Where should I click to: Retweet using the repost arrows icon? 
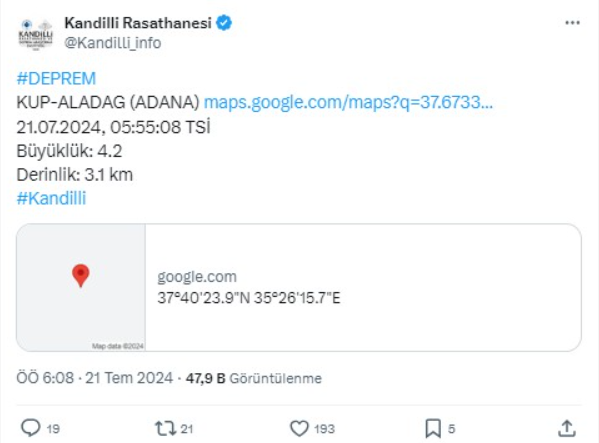pos(165,428)
